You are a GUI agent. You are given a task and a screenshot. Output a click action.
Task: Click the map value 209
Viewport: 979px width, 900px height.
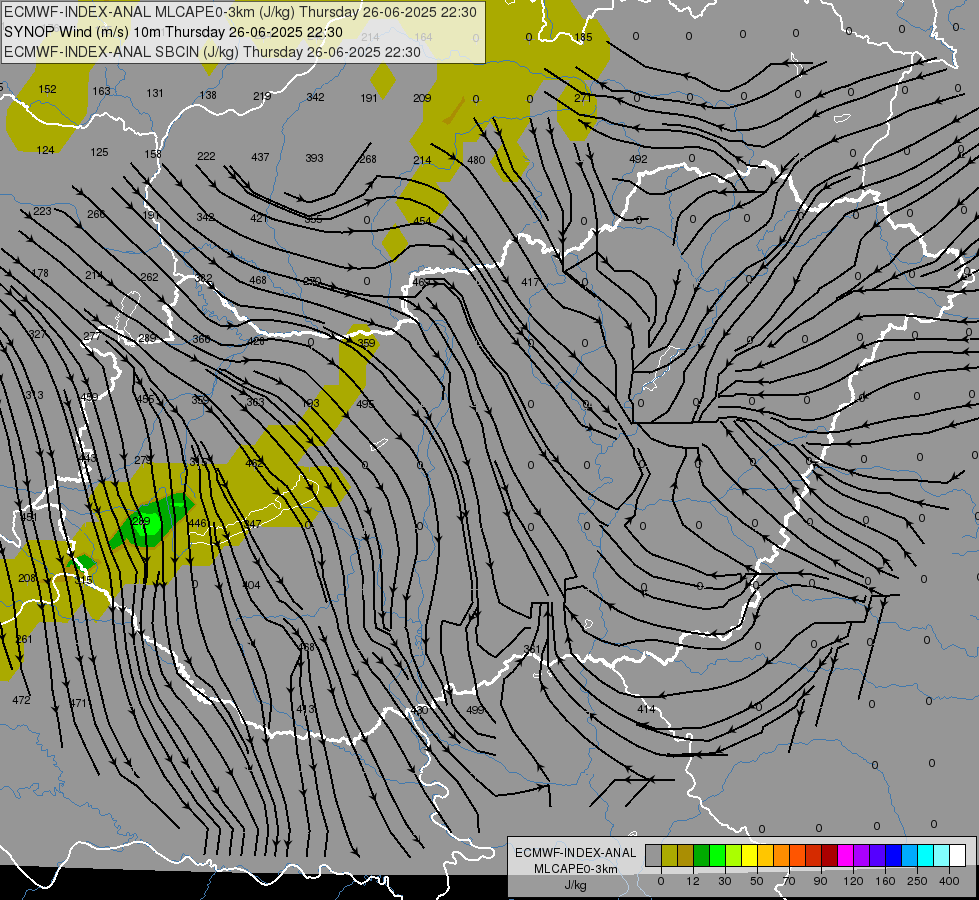click(422, 98)
